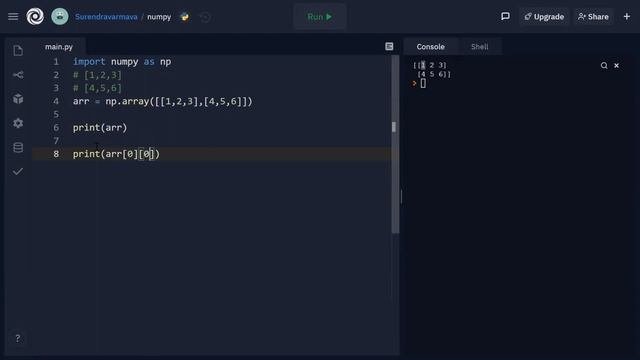
Task: Click the comment # [1,2,3] line
Action: click(x=97, y=75)
